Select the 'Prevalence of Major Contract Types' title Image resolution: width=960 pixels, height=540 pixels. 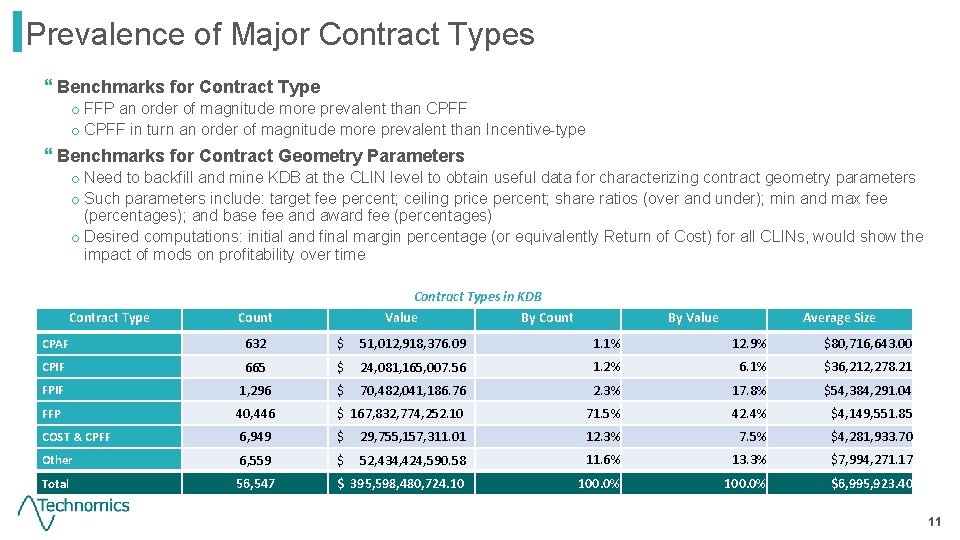280,34
